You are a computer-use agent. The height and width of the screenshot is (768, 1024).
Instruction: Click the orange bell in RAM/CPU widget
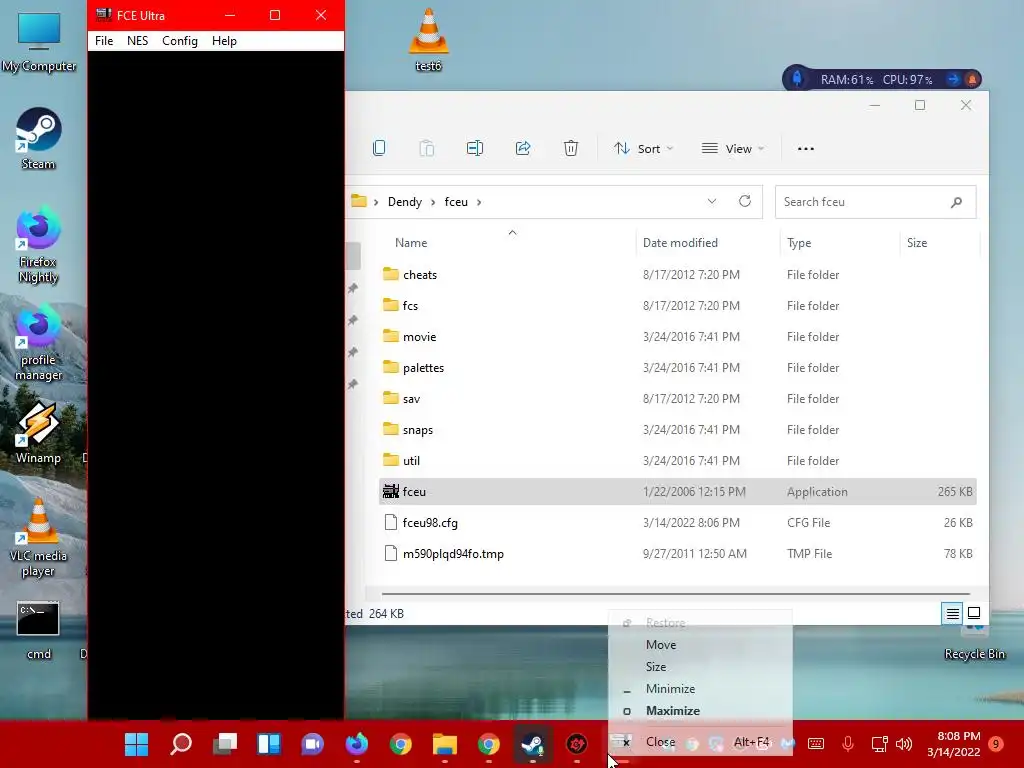(x=972, y=79)
